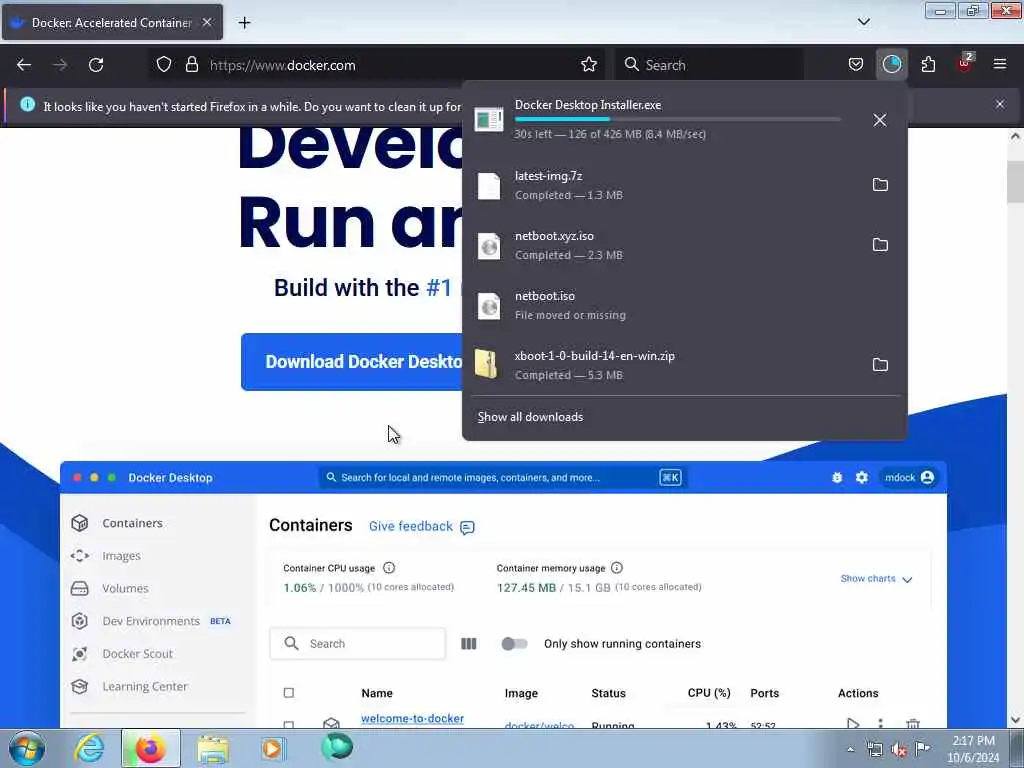Check the select-all containers checkbox
Screen dimensions: 1024x768
pos(289,693)
